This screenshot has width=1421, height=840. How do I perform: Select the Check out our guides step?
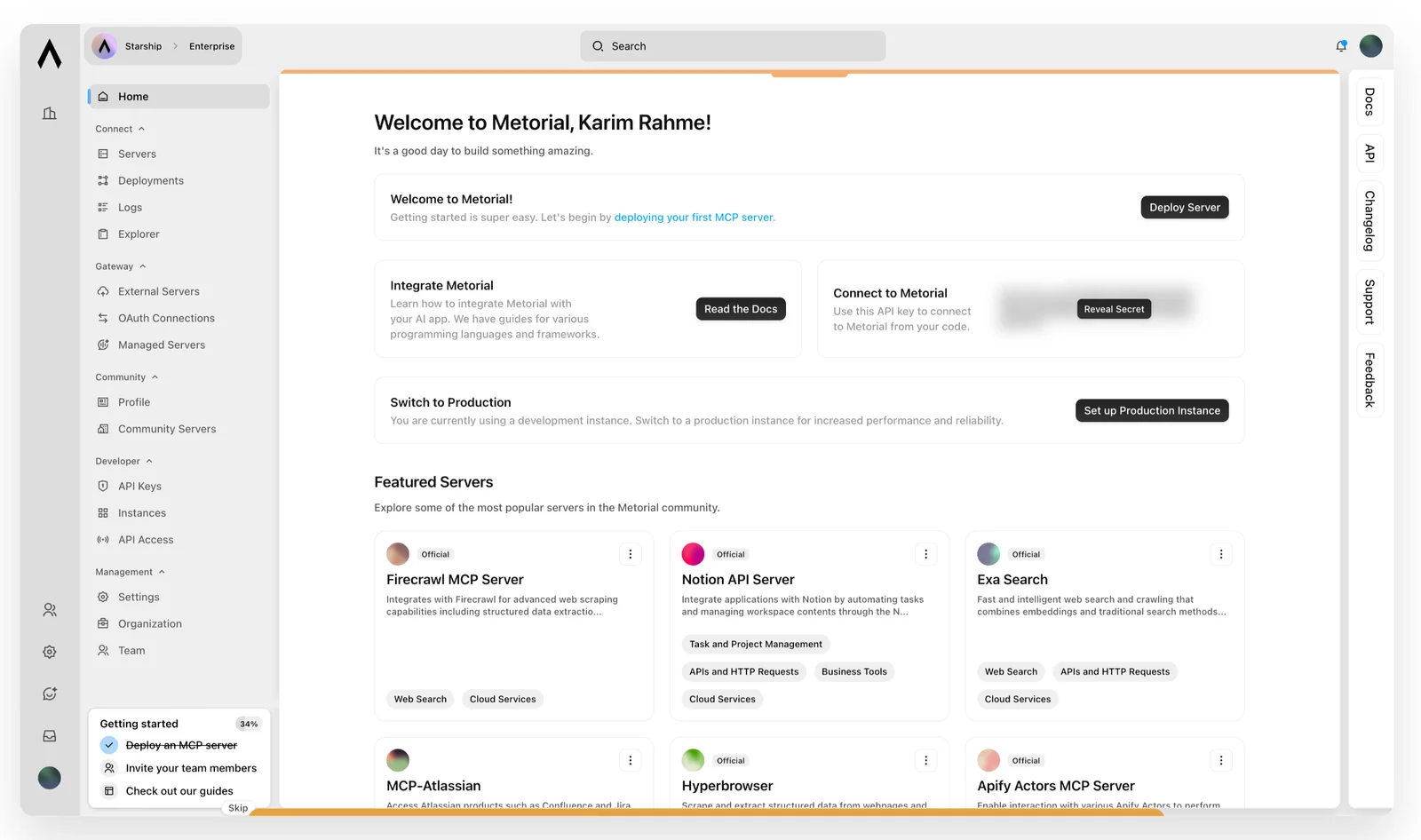coord(179,791)
